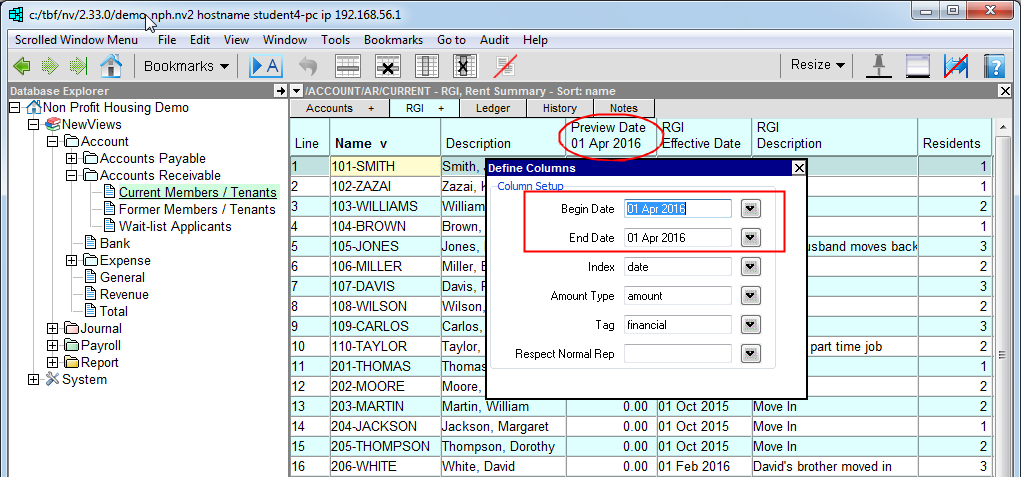Select Former Members / Tenants in tree

coord(197,209)
